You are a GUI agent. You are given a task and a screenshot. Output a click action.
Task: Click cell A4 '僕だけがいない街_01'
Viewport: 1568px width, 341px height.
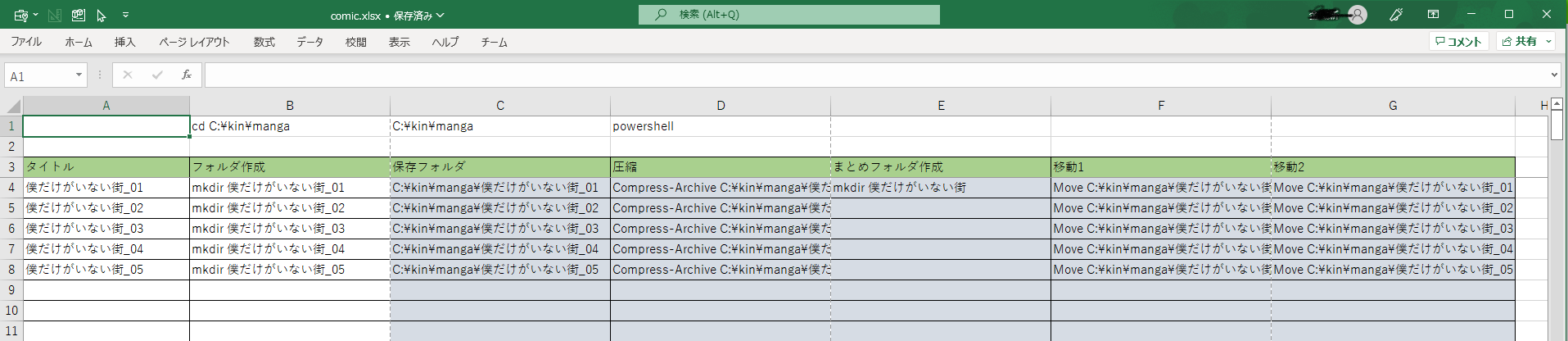point(106,188)
